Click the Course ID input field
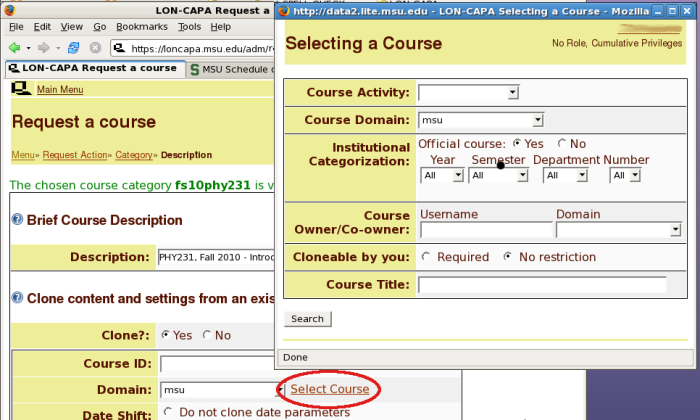Screen dimensions: 700x420 pyautogui.click(x=217, y=364)
